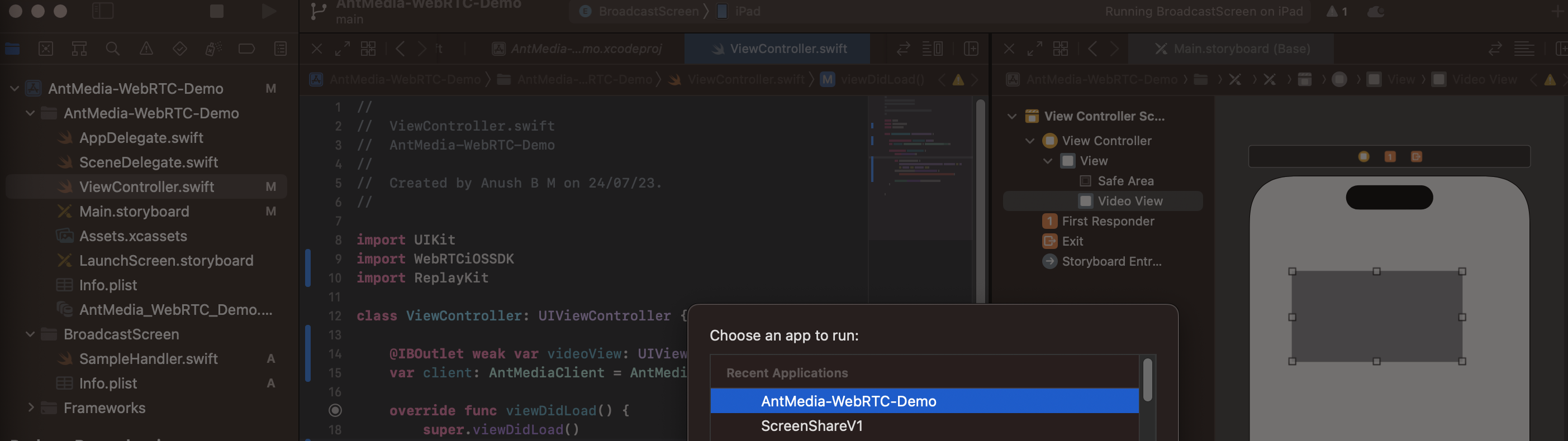Collapse the AntMedia-WebRTC-Demo folder group
Screen dimensions: 1568x441
(x=30, y=113)
